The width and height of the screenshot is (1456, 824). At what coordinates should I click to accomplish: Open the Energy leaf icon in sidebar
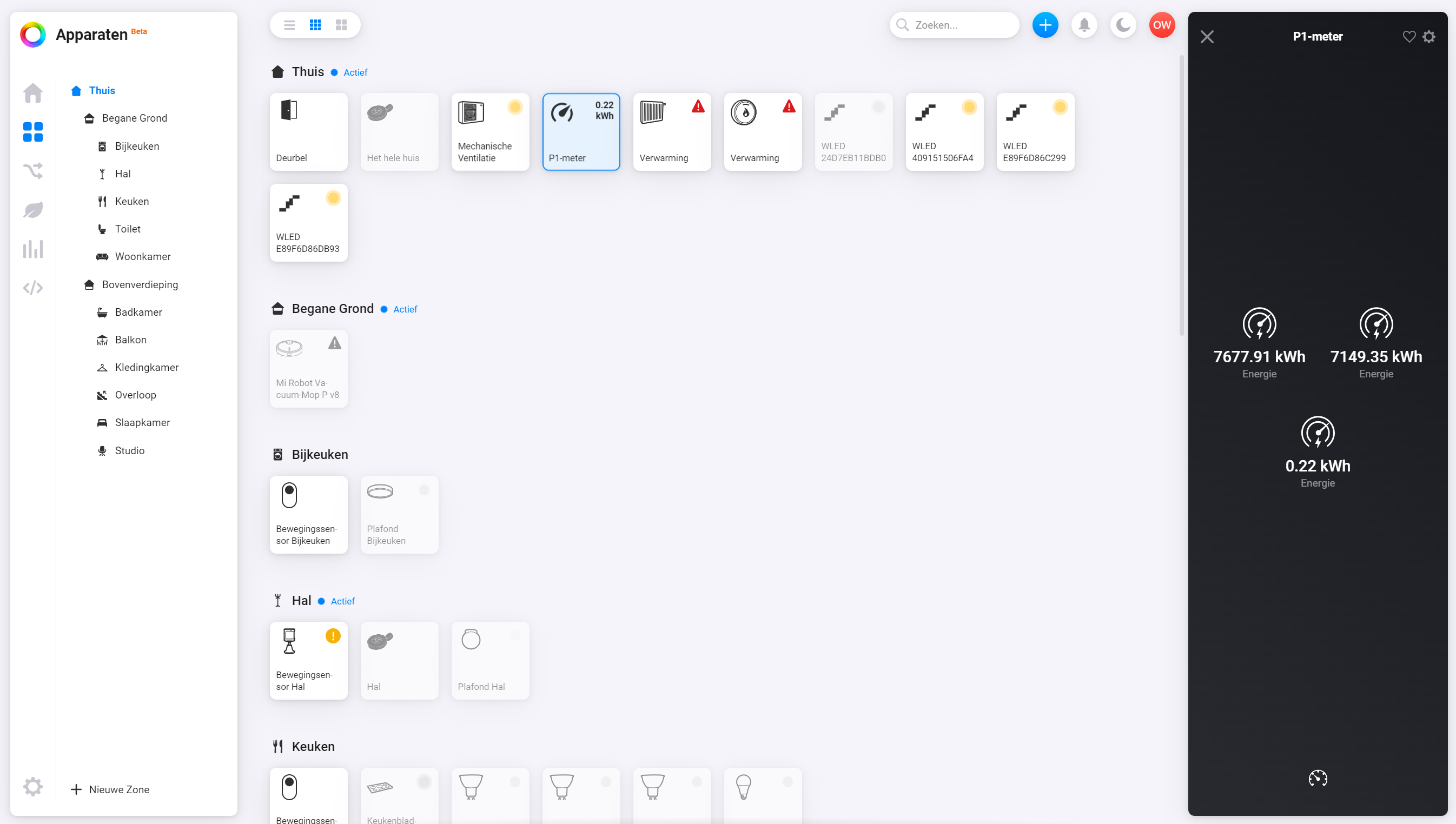tap(33, 210)
